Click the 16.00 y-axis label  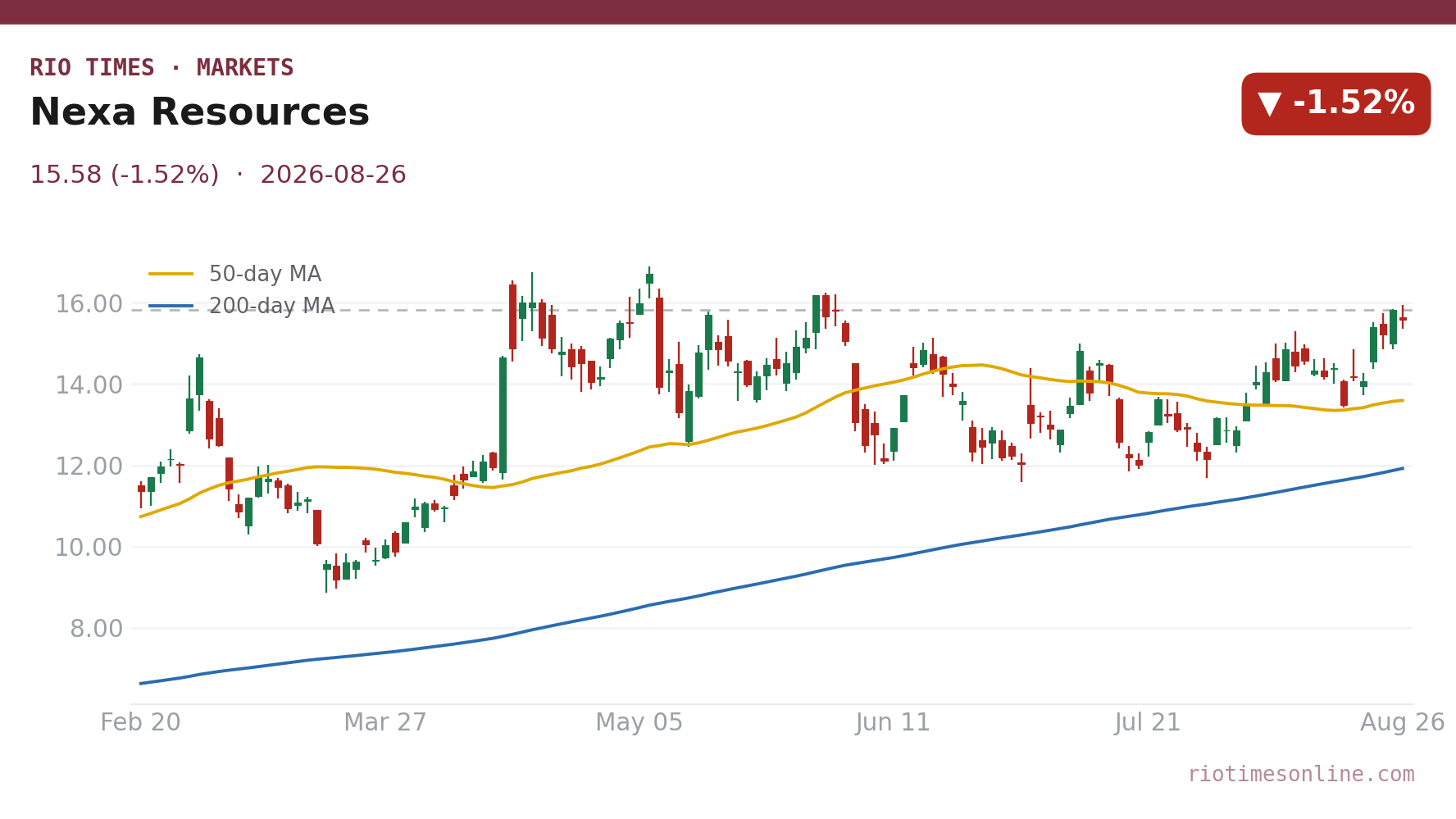[89, 304]
